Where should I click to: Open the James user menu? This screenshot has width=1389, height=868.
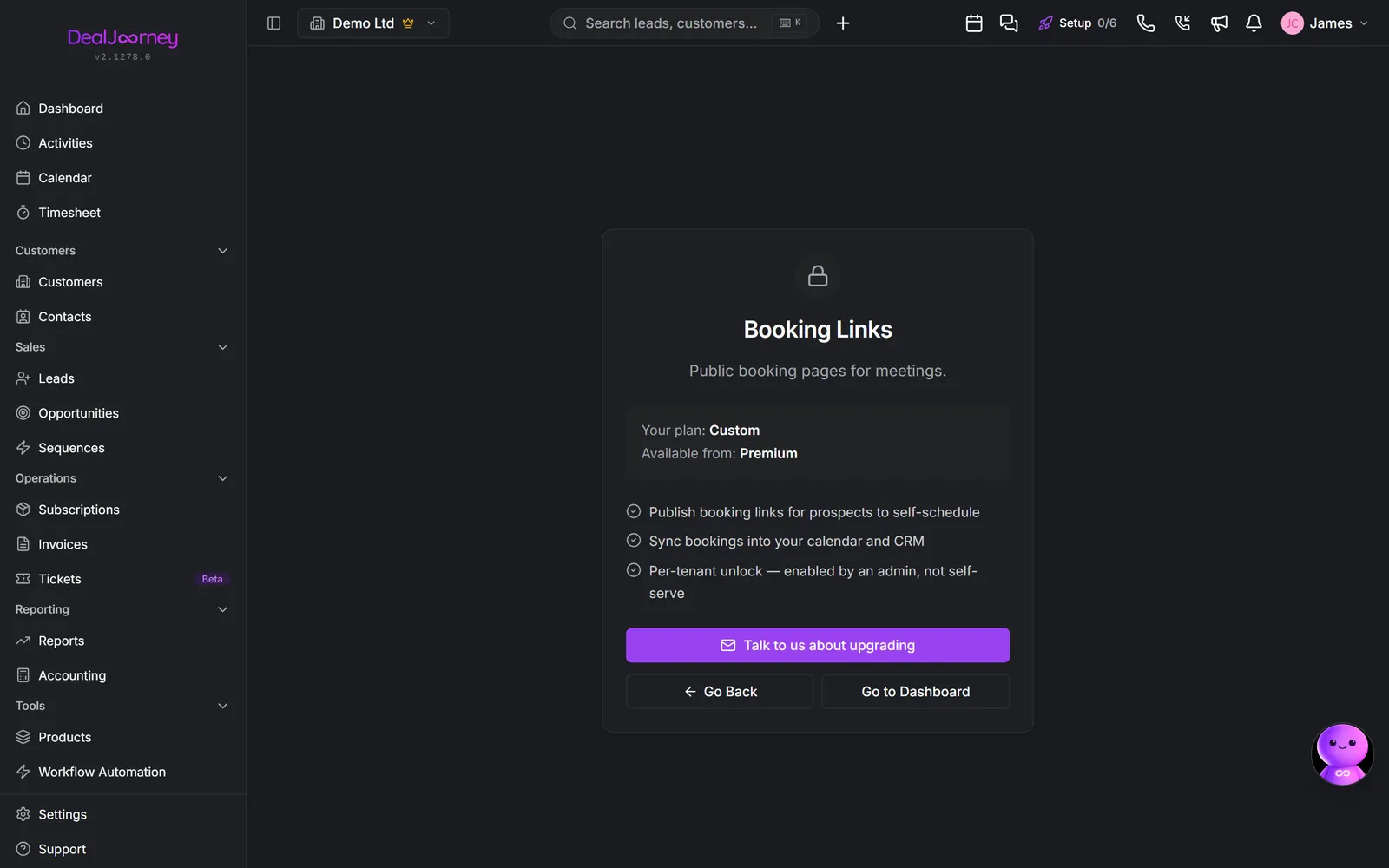tap(1325, 23)
